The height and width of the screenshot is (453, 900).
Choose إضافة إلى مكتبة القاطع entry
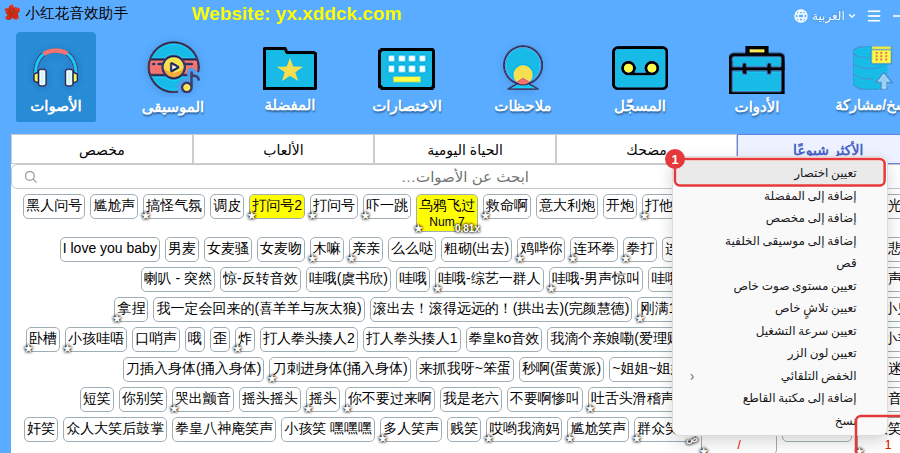tap(779, 398)
